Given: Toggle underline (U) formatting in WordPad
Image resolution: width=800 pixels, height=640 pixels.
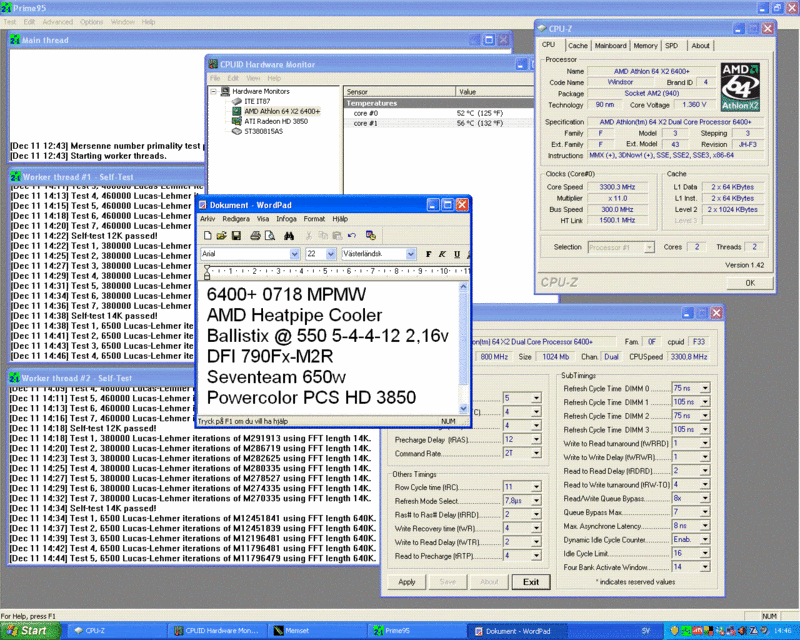Looking at the screenshot, I should (457, 254).
